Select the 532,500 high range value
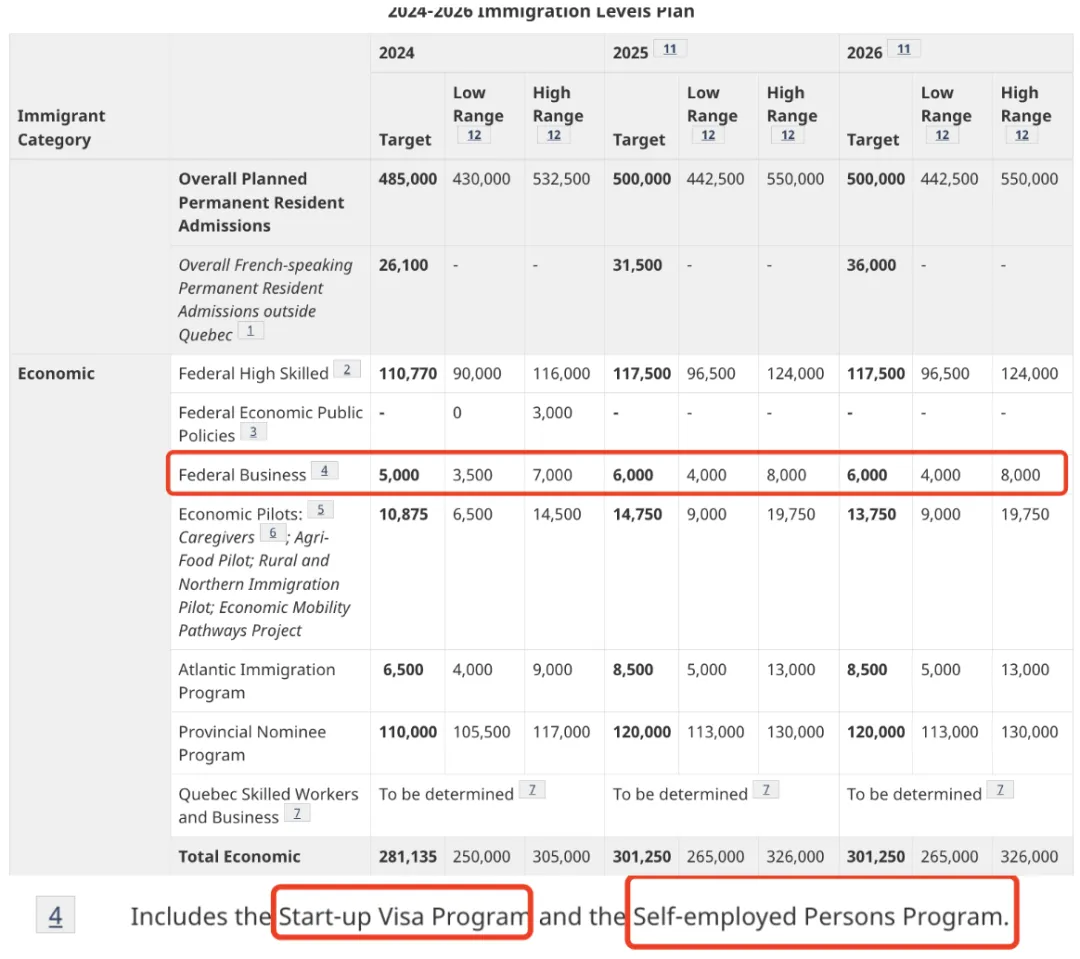 [x=561, y=179]
